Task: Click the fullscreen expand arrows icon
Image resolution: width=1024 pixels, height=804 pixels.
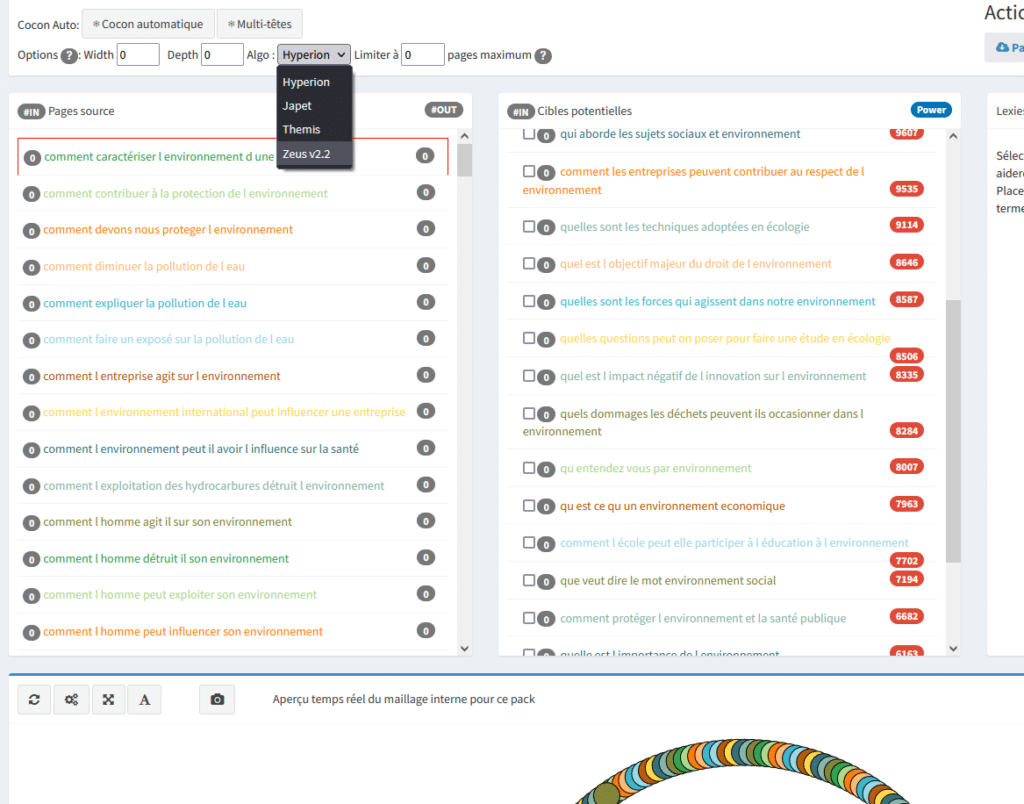Action: 108,700
